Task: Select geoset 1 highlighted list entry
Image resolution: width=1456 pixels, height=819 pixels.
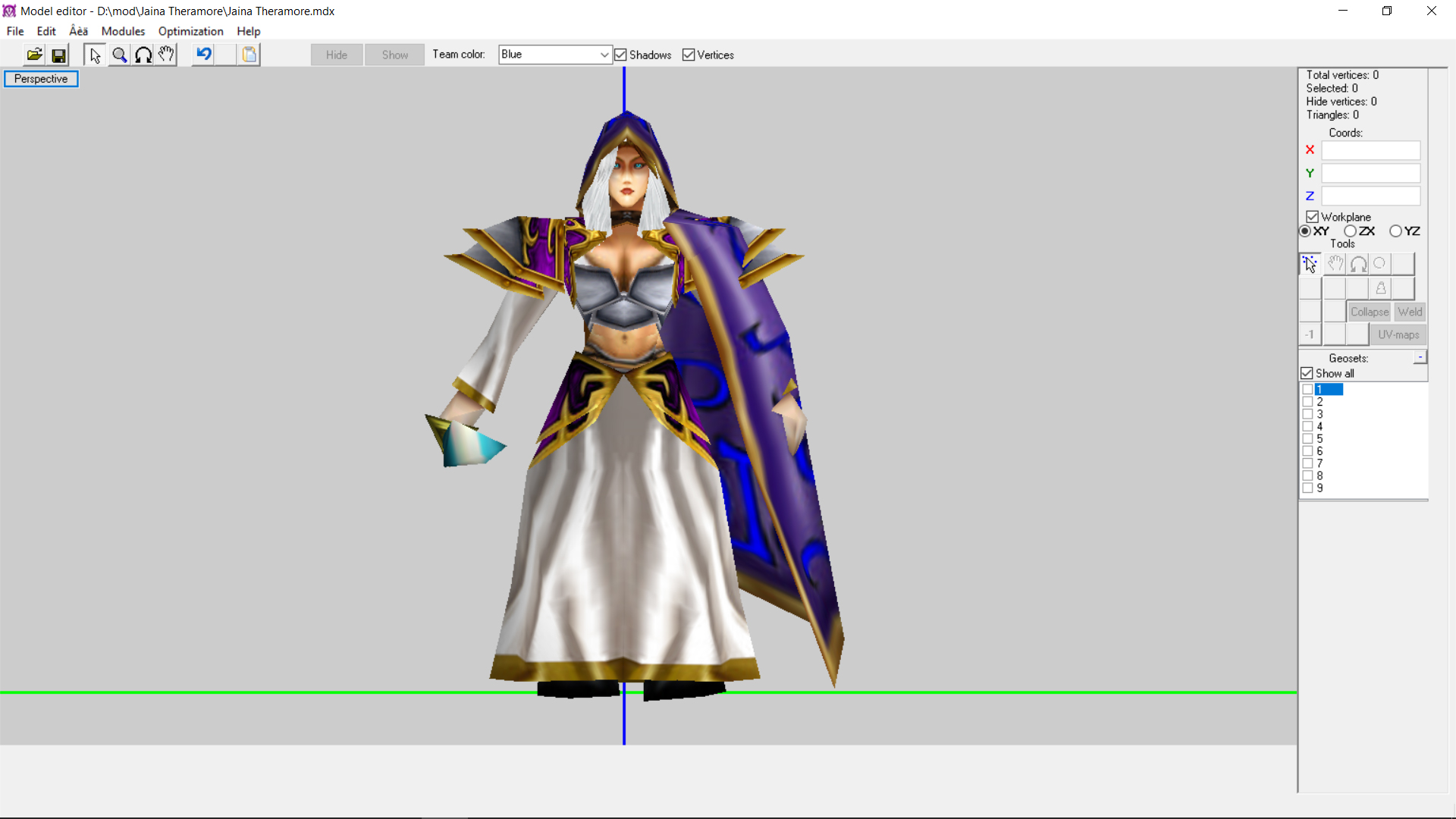Action: point(1329,390)
